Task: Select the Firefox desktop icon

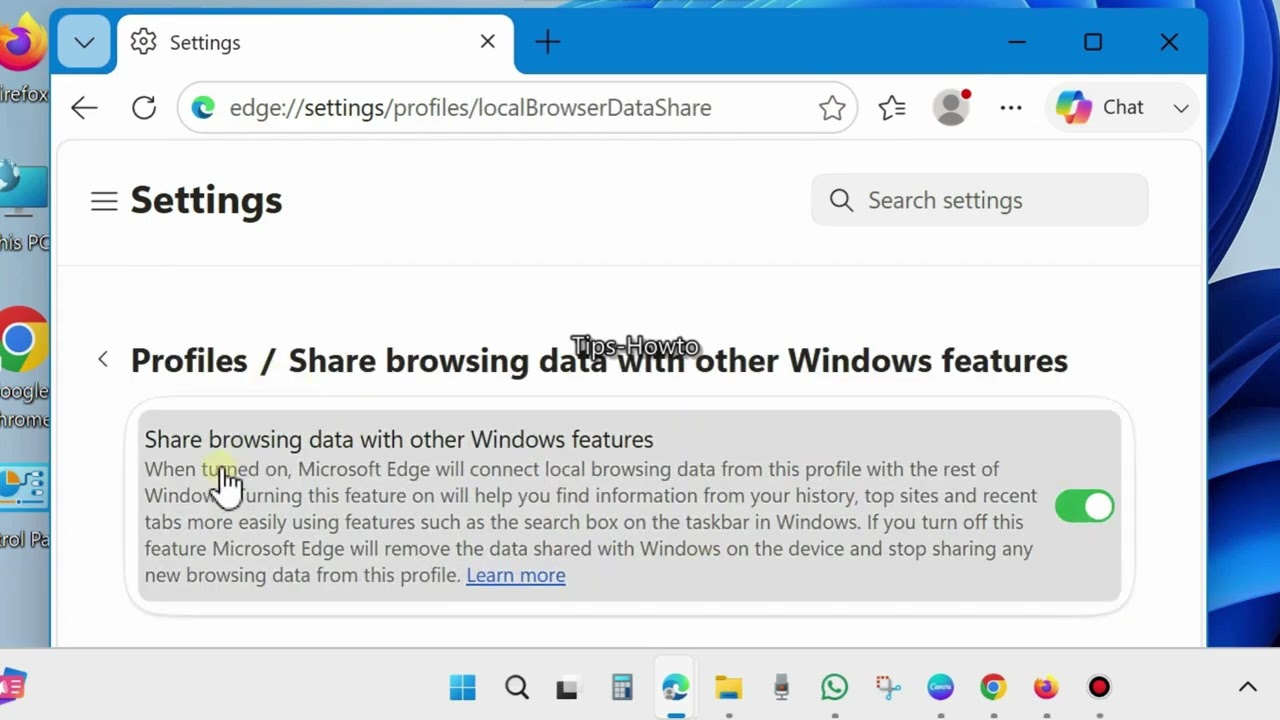Action: point(22,60)
